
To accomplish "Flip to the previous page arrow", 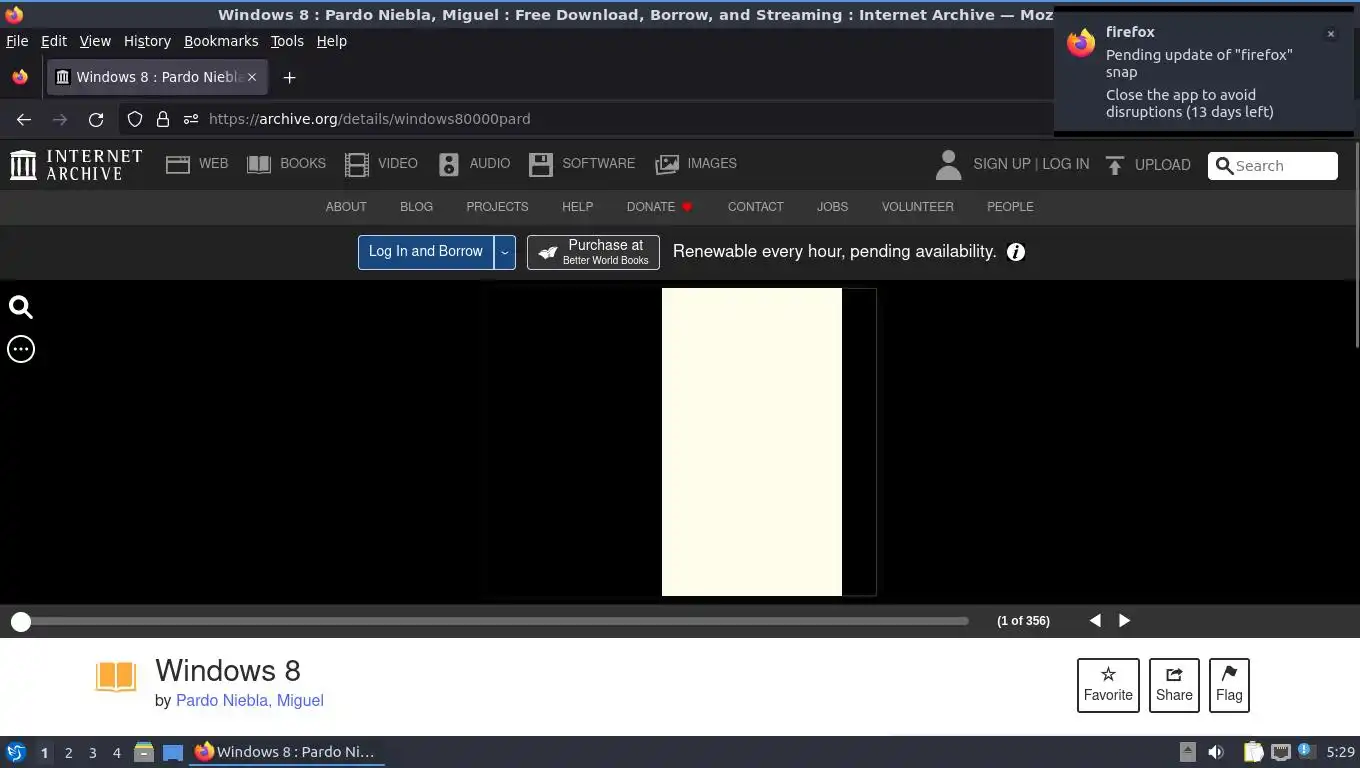I will (1095, 621).
